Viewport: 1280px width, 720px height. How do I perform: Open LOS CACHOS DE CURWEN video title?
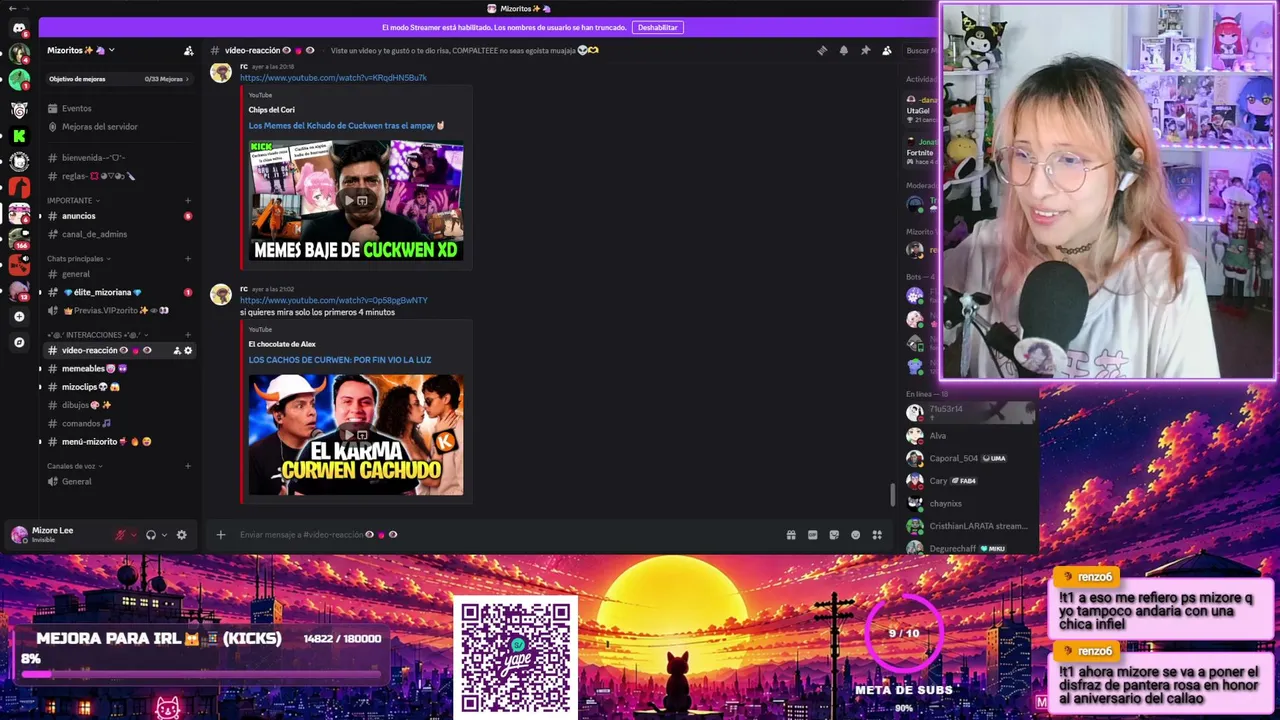(x=340, y=360)
